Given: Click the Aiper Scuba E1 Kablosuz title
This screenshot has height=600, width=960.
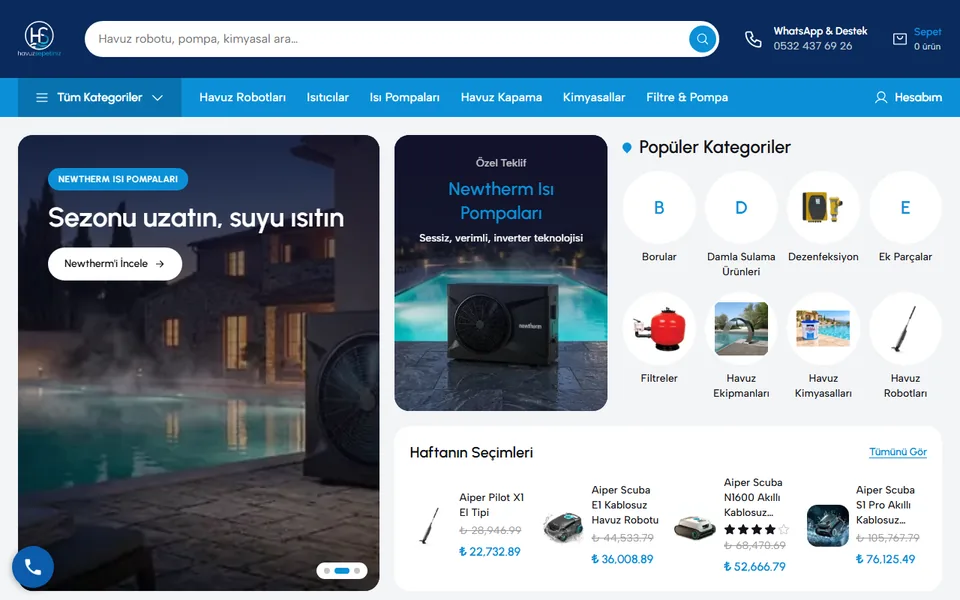Looking at the screenshot, I should click(625, 505).
